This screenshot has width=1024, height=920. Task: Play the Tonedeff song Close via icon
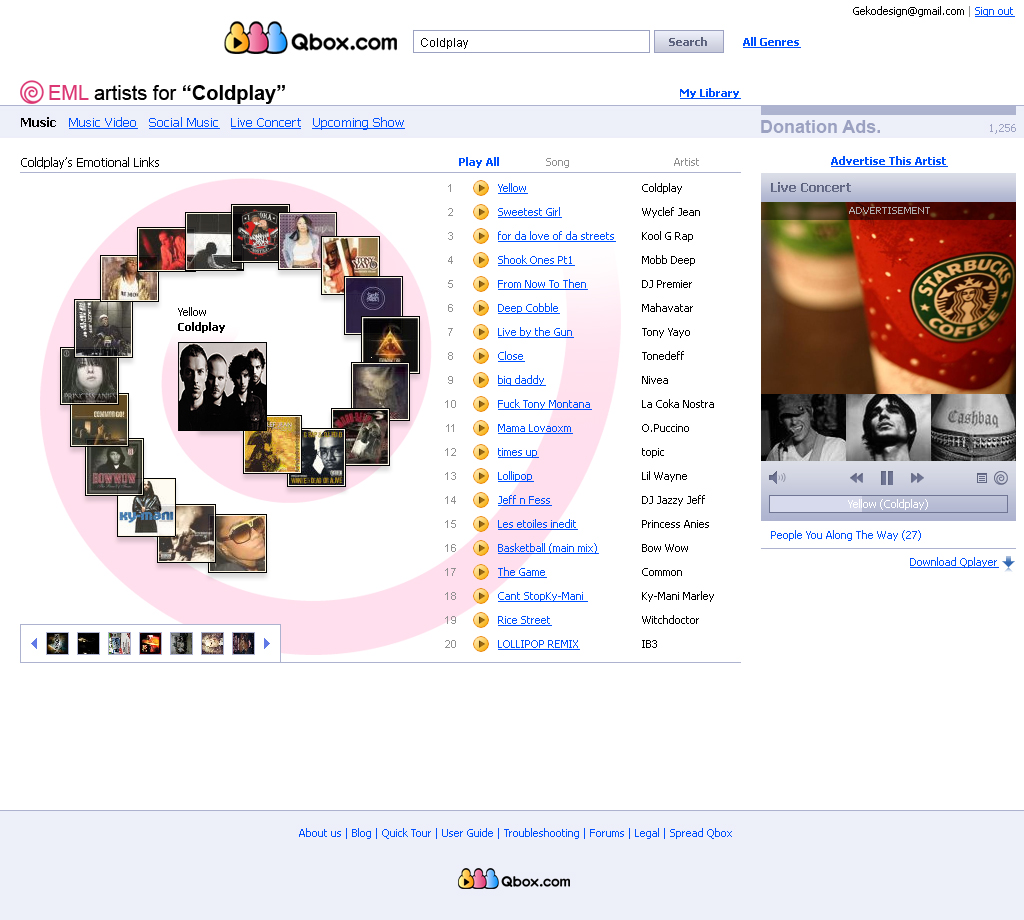(481, 356)
